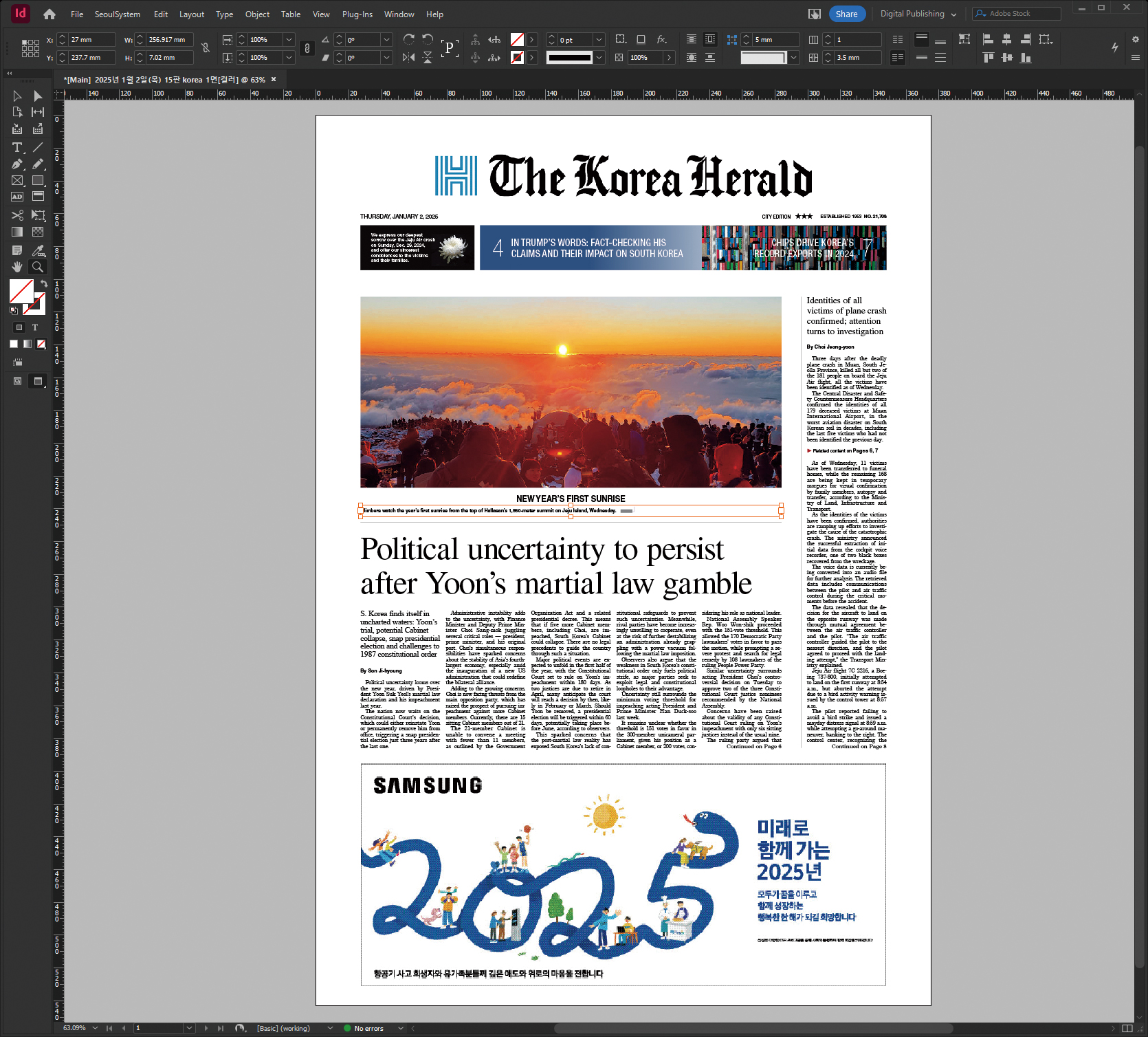Image resolution: width=1148 pixels, height=1037 pixels.
Task: Open the File menu
Action: (77, 14)
